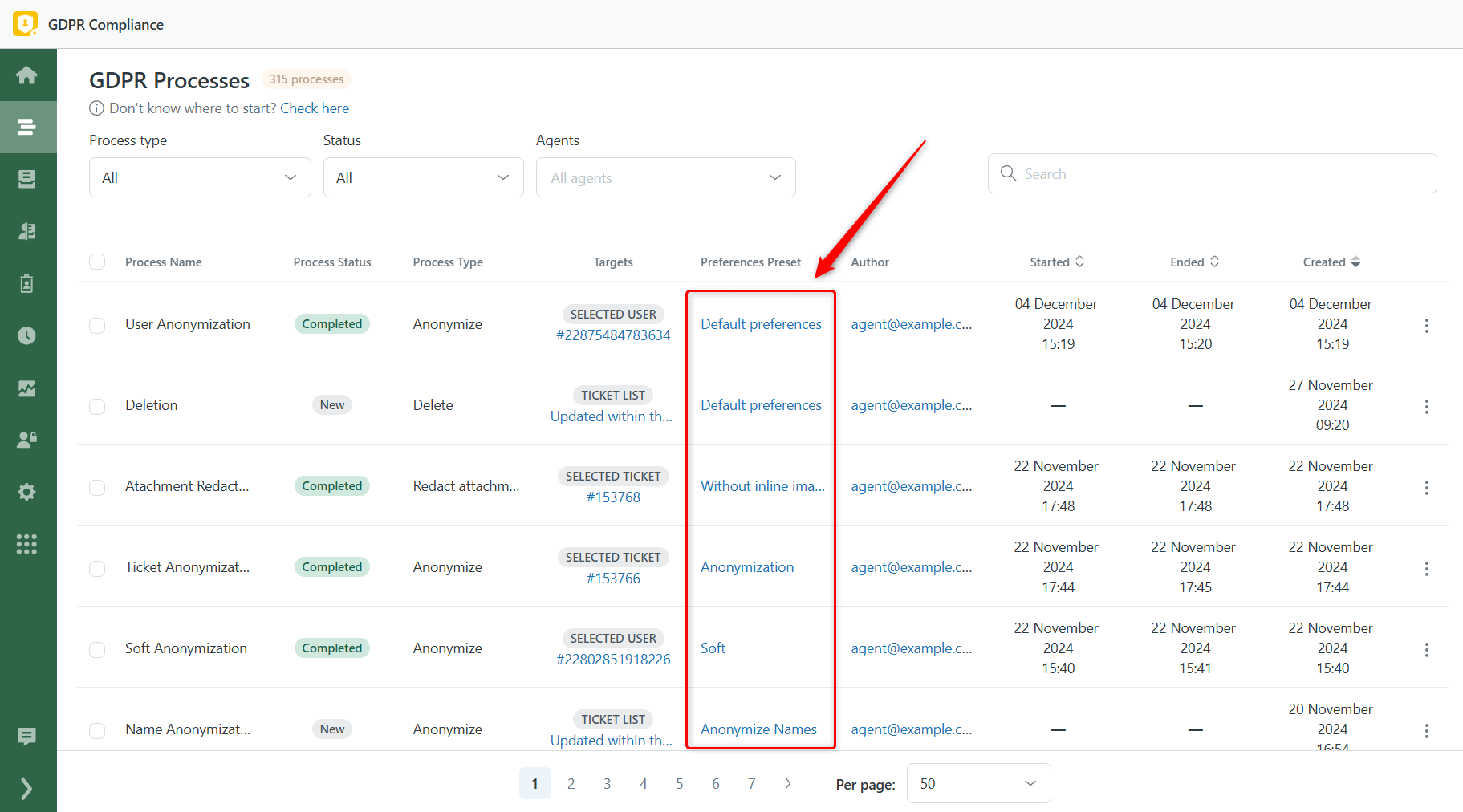Open the chat feedback sidebar icon
The height and width of the screenshot is (812, 1463).
click(26, 736)
